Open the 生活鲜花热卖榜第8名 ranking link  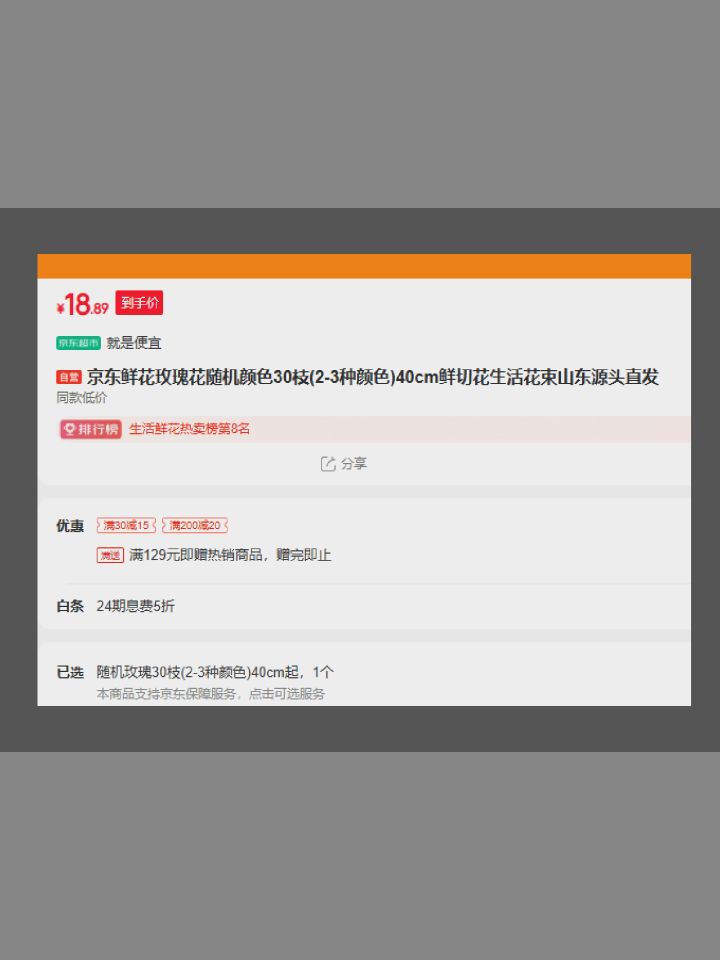[x=190, y=429]
